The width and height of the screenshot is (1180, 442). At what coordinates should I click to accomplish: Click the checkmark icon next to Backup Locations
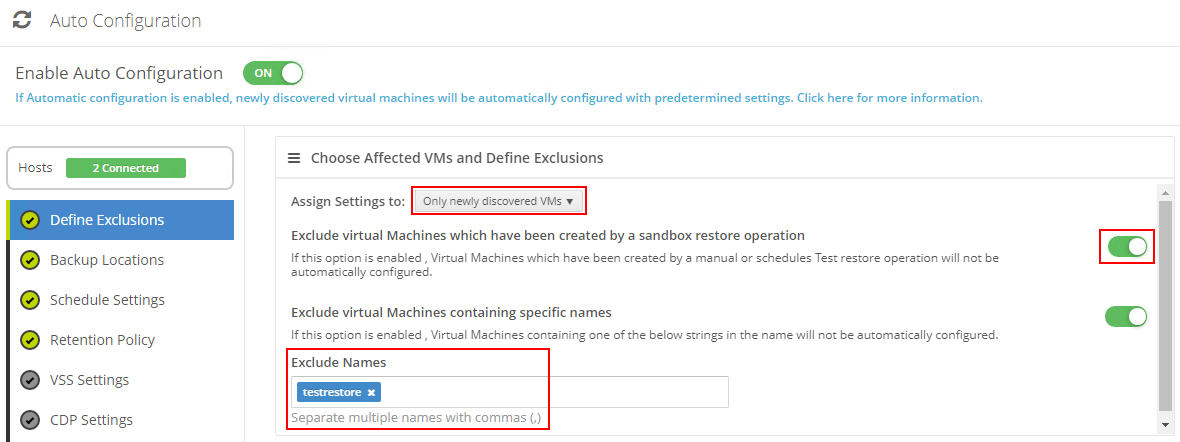pyautogui.click(x=30, y=261)
